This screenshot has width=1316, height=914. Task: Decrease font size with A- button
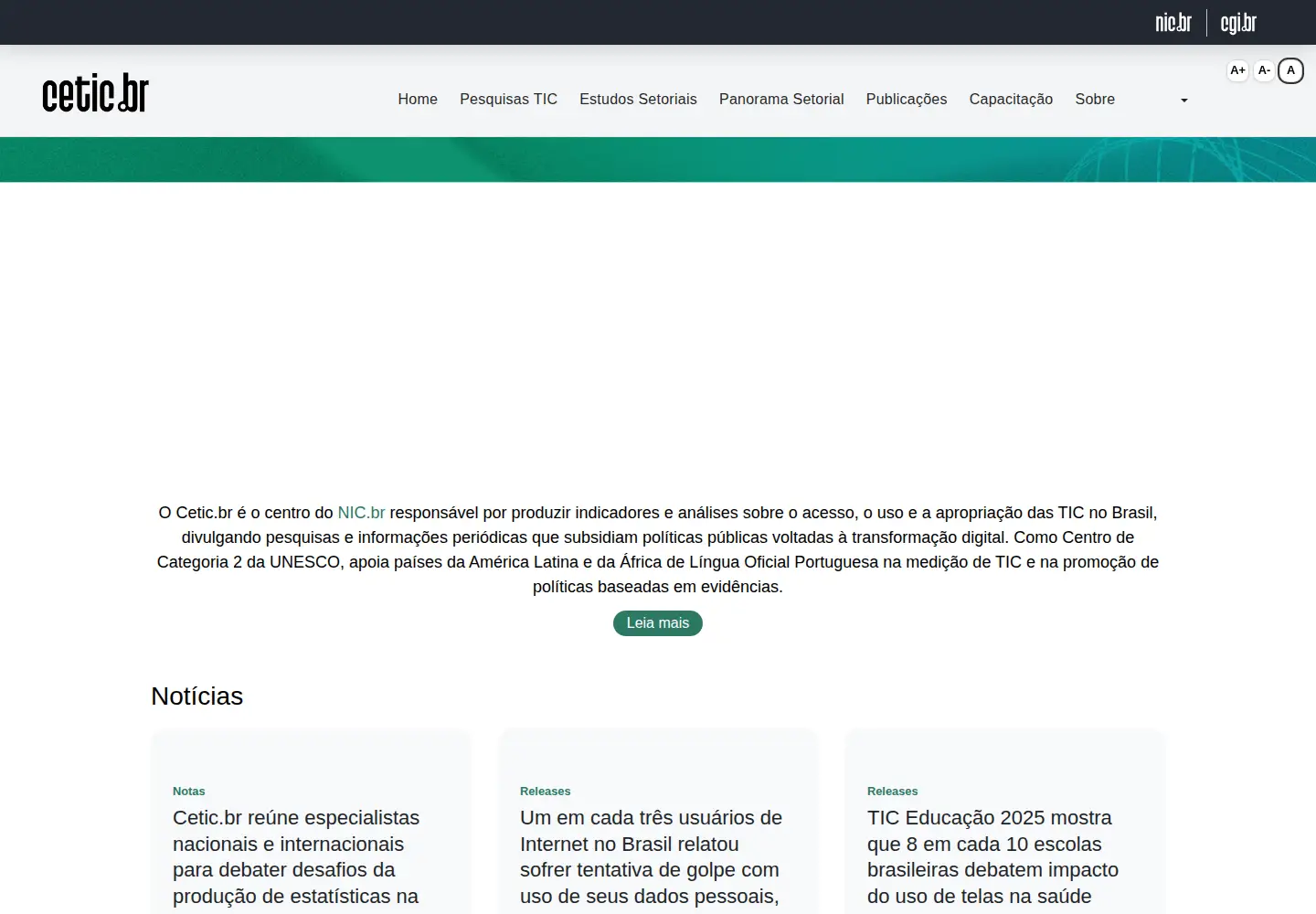pyautogui.click(x=1264, y=70)
